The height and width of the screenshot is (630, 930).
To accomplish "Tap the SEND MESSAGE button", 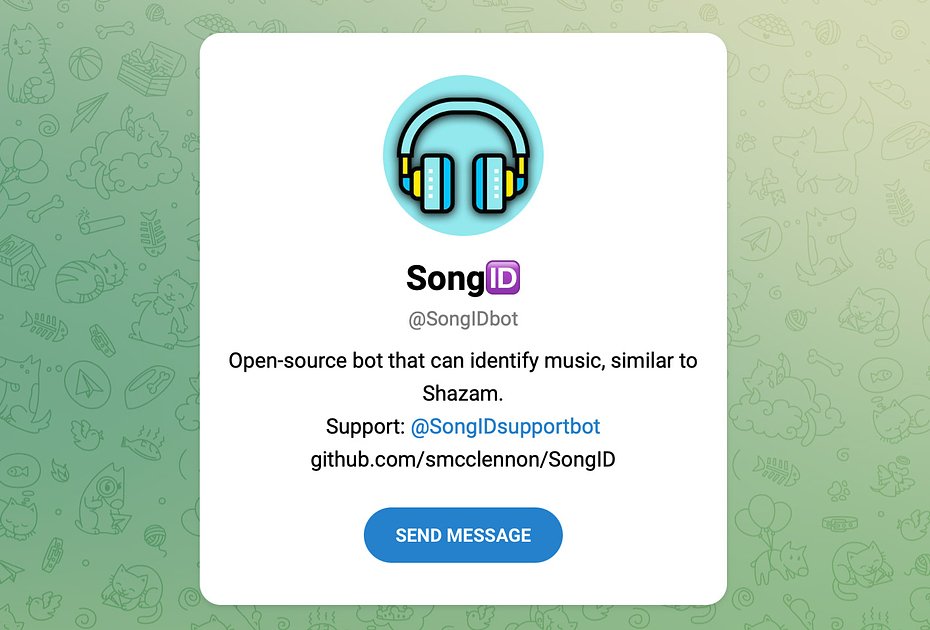I will [463, 535].
